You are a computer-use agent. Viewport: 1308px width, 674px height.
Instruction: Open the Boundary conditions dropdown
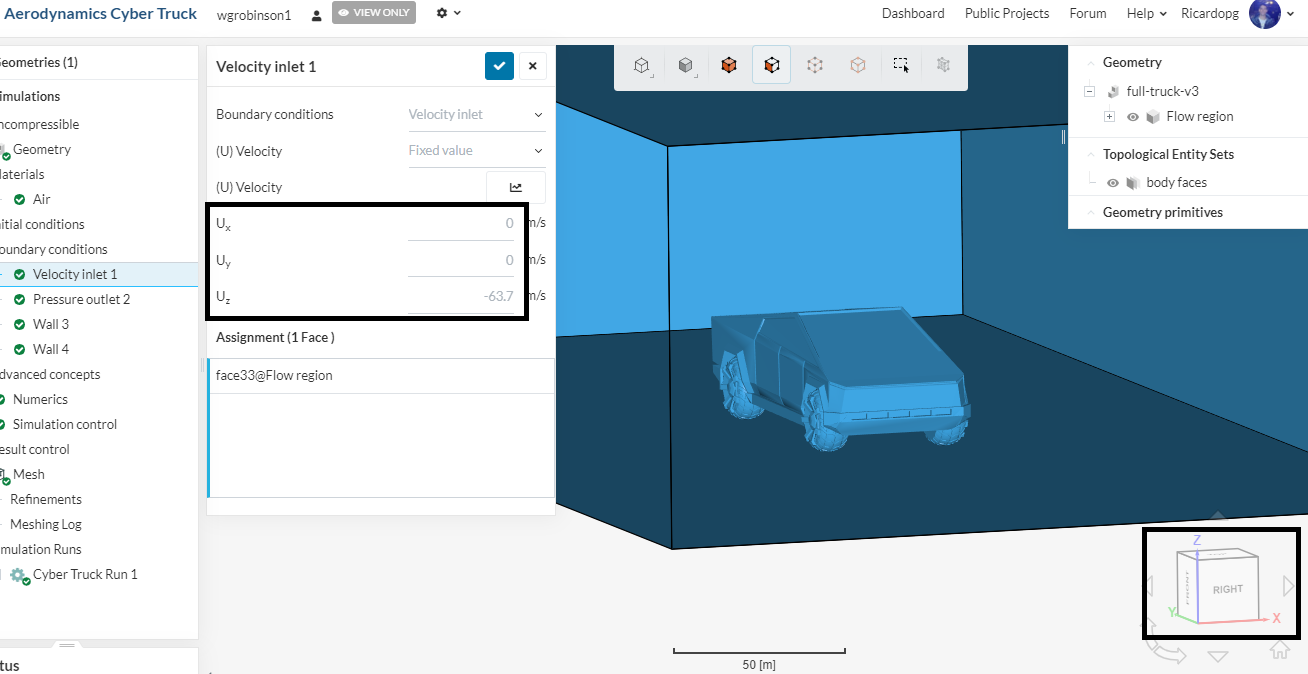[476, 114]
